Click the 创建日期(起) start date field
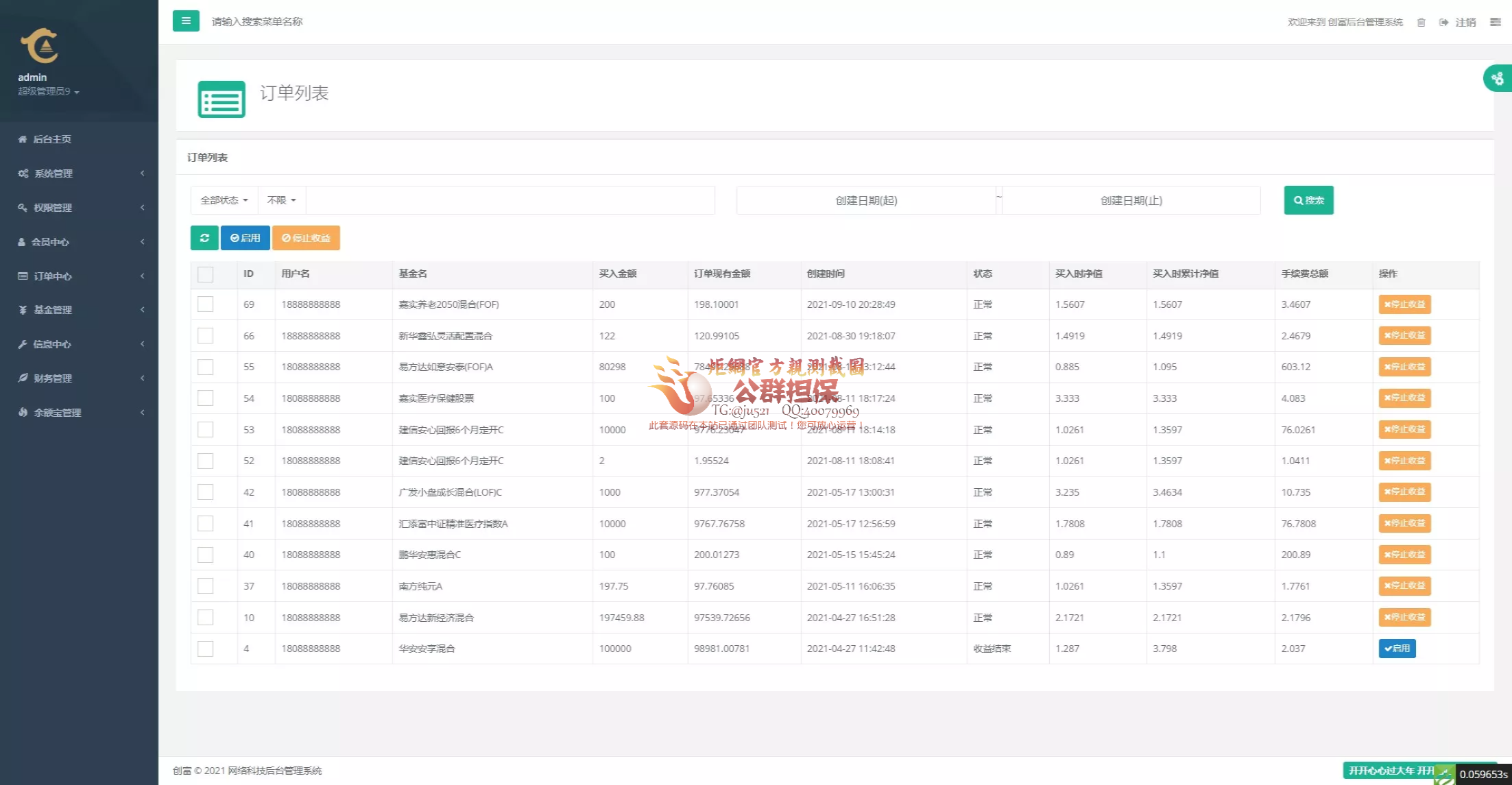The width and height of the screenshot is (1512, 785). tap(865, 200)
